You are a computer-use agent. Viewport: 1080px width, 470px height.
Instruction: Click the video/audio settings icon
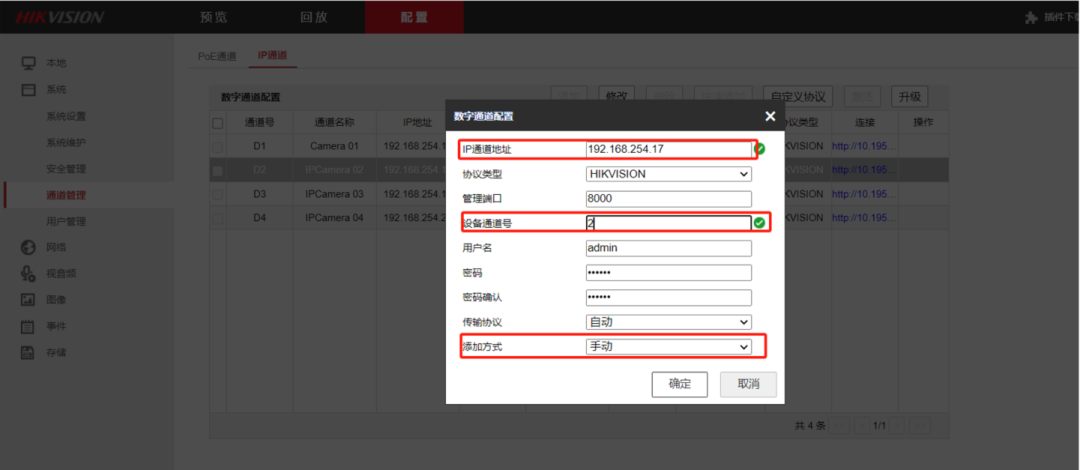coord(29,273)
